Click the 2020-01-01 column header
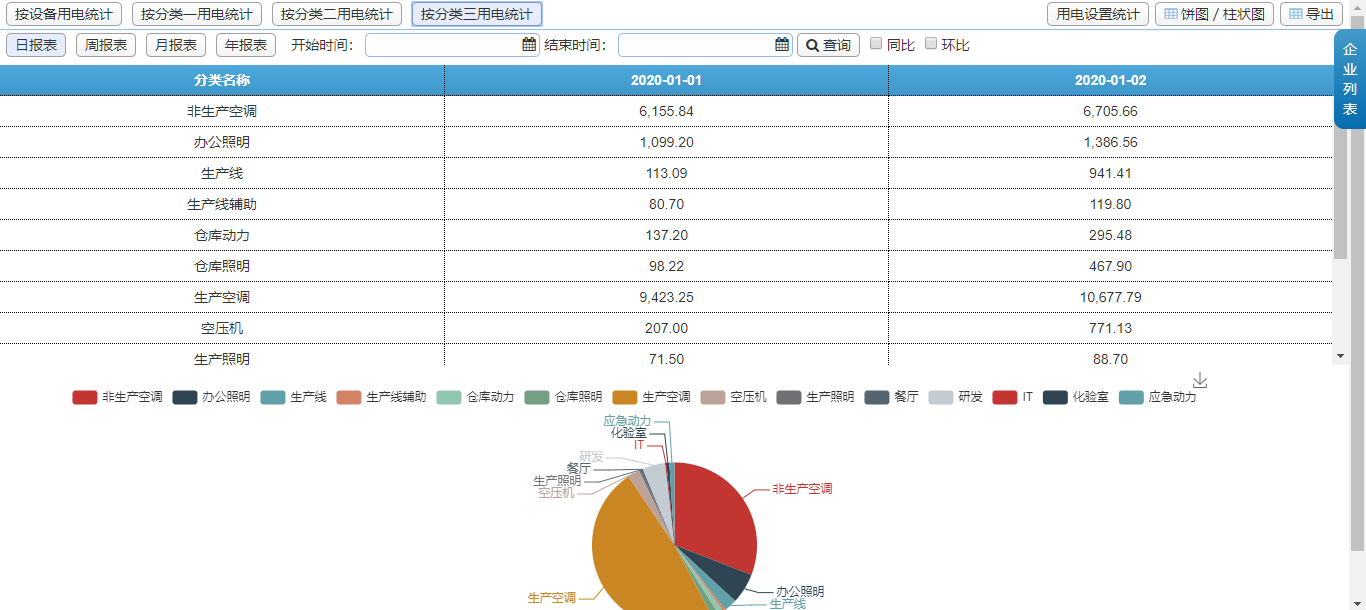 pyautogui.click(x=666, y=80)
